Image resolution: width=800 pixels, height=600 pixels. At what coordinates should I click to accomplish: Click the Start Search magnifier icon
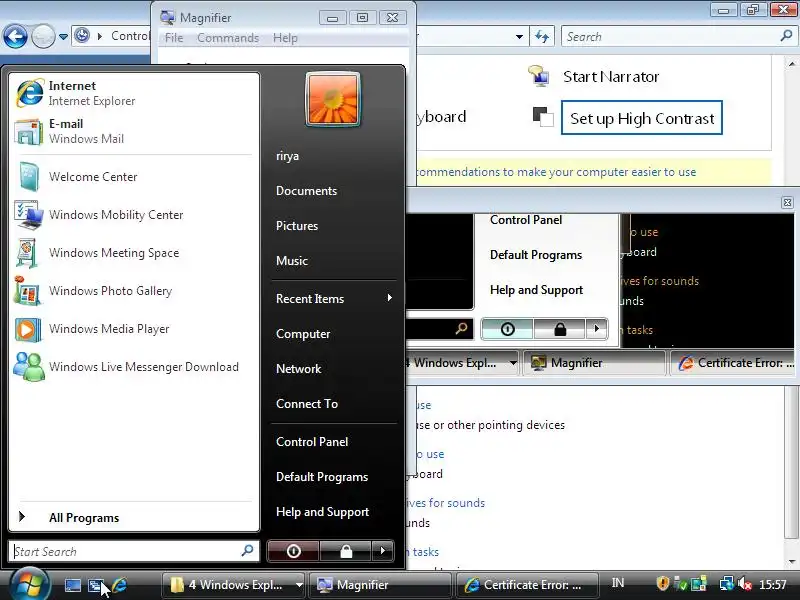coord(247,551)
